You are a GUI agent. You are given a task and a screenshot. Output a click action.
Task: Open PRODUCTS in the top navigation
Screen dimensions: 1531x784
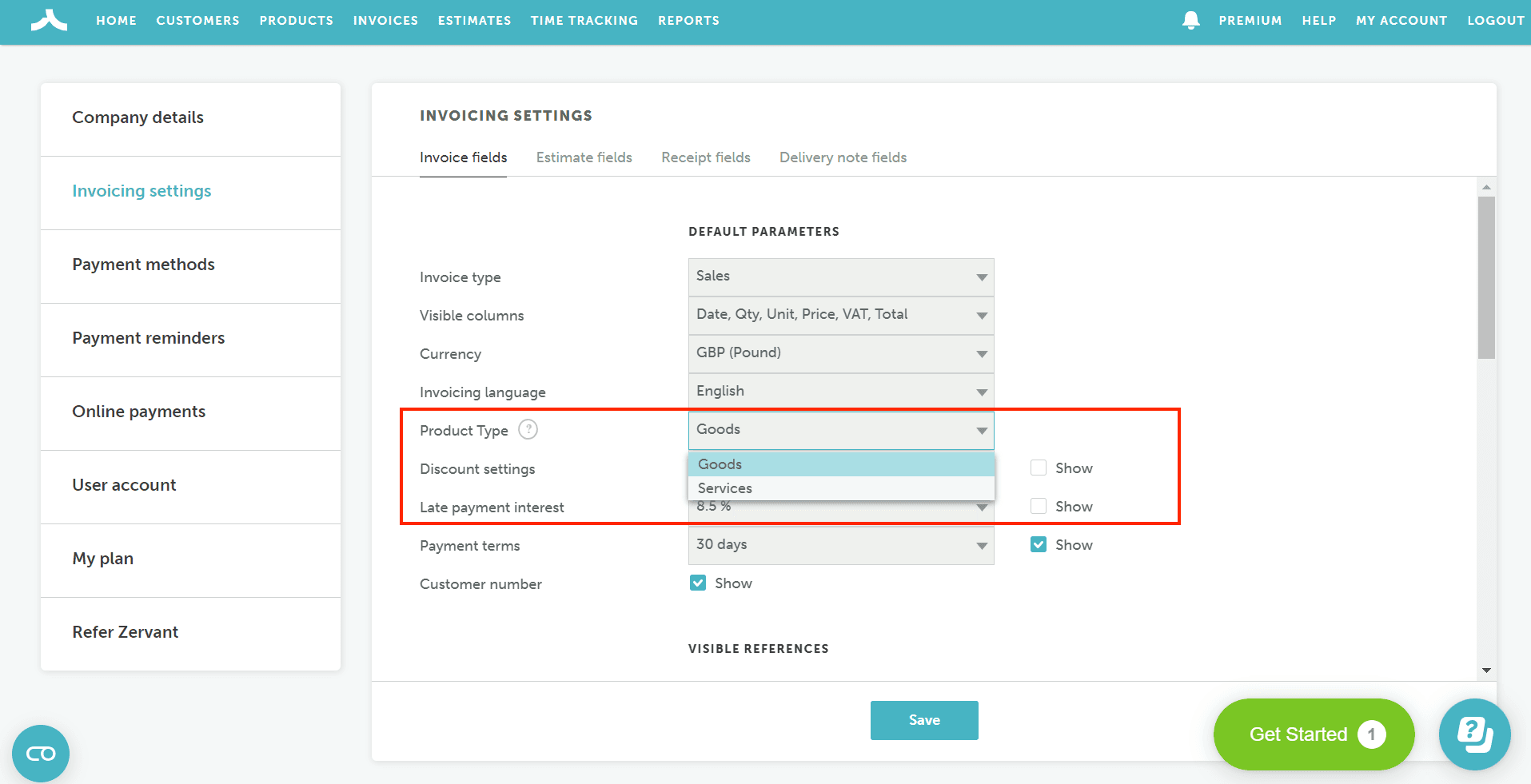[296, 21]
